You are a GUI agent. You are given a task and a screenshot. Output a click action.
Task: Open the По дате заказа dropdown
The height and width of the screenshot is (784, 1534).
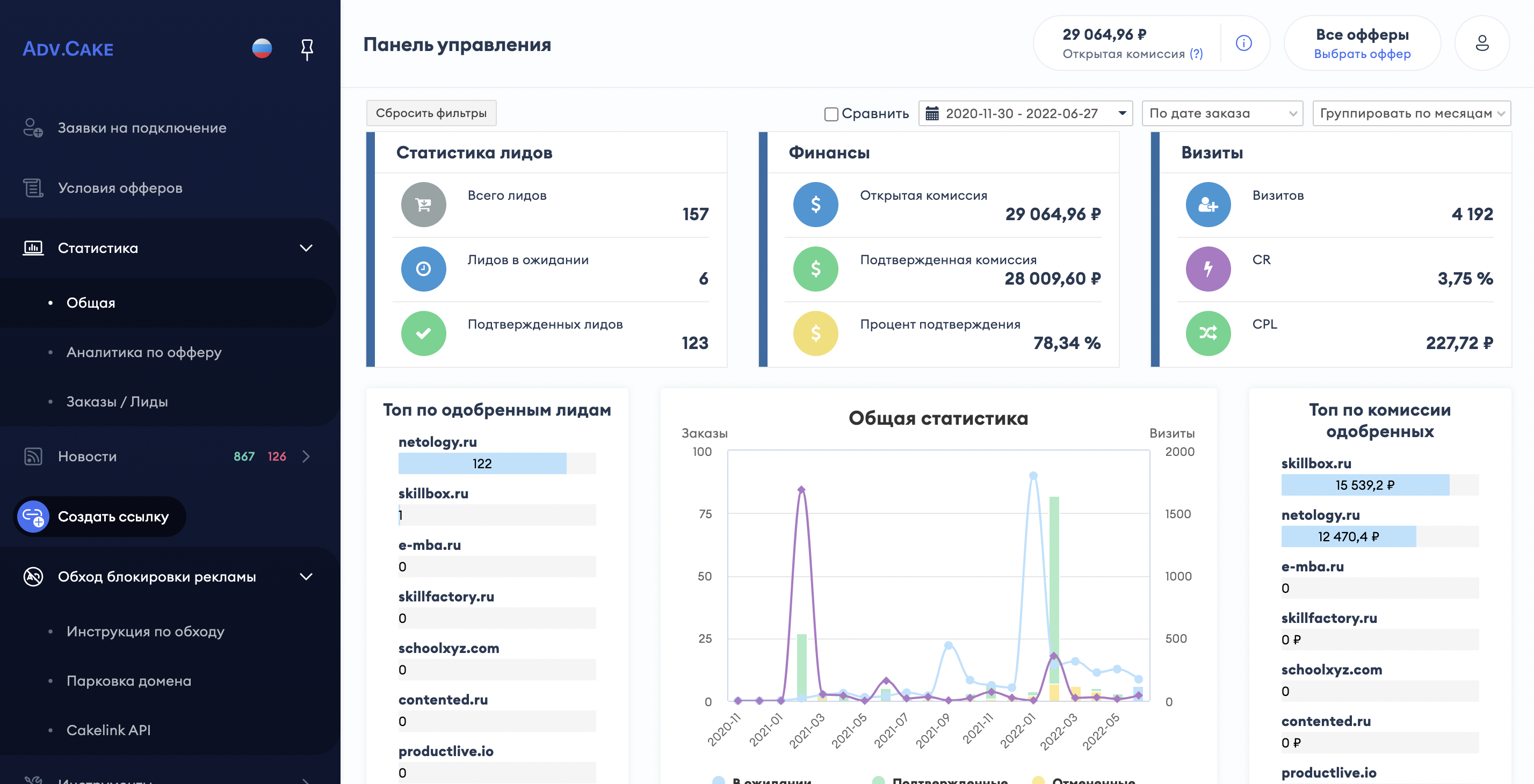pos(1222,113)
